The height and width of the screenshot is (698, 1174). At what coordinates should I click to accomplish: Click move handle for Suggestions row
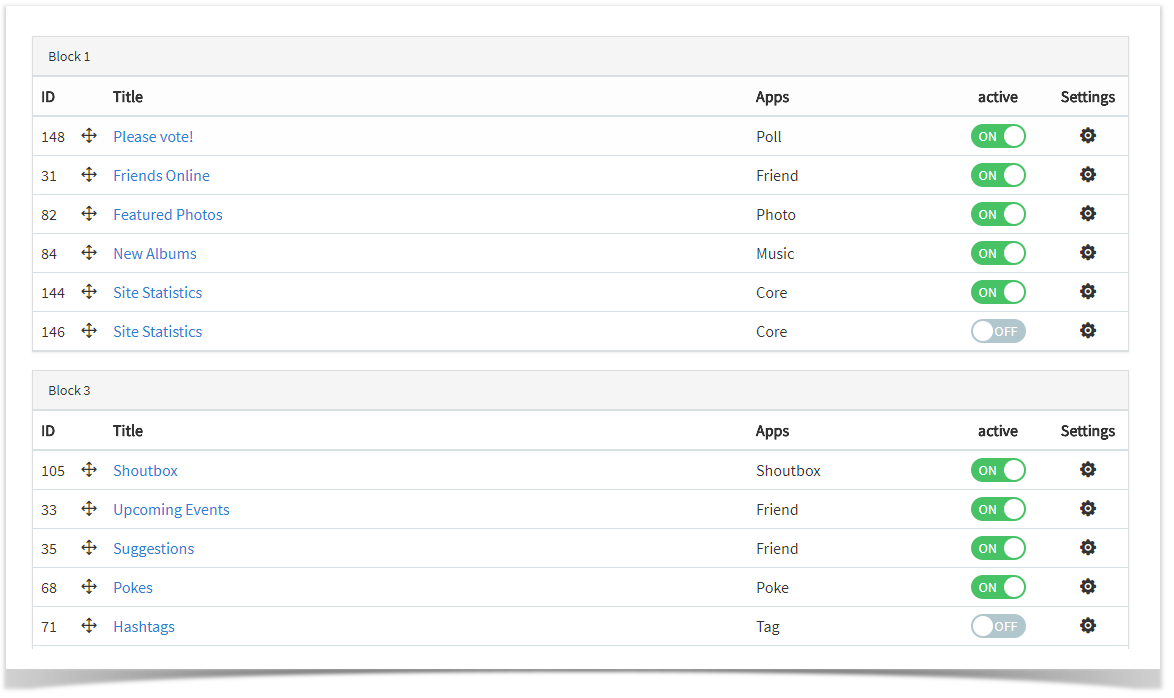(x=89, y=547)
